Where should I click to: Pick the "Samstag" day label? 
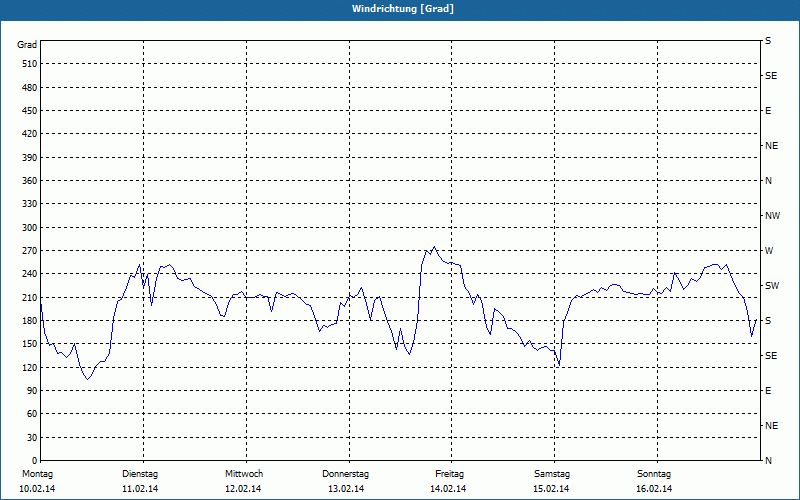552,474
